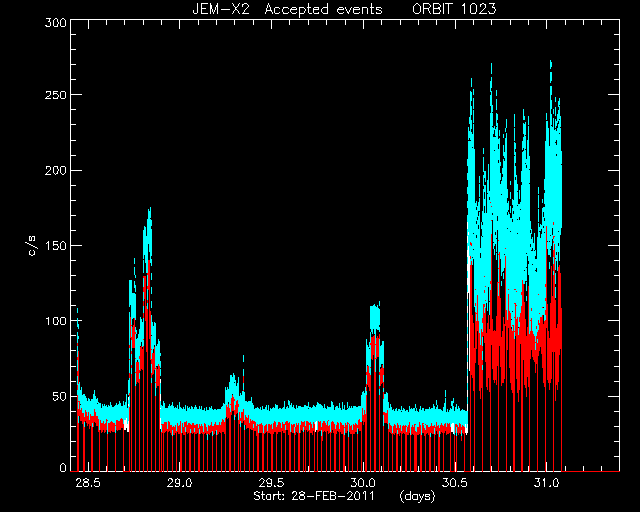Click the cyan peak near day 28.8
The height and width of the screenshot is (512, 640).
(149, 214)
